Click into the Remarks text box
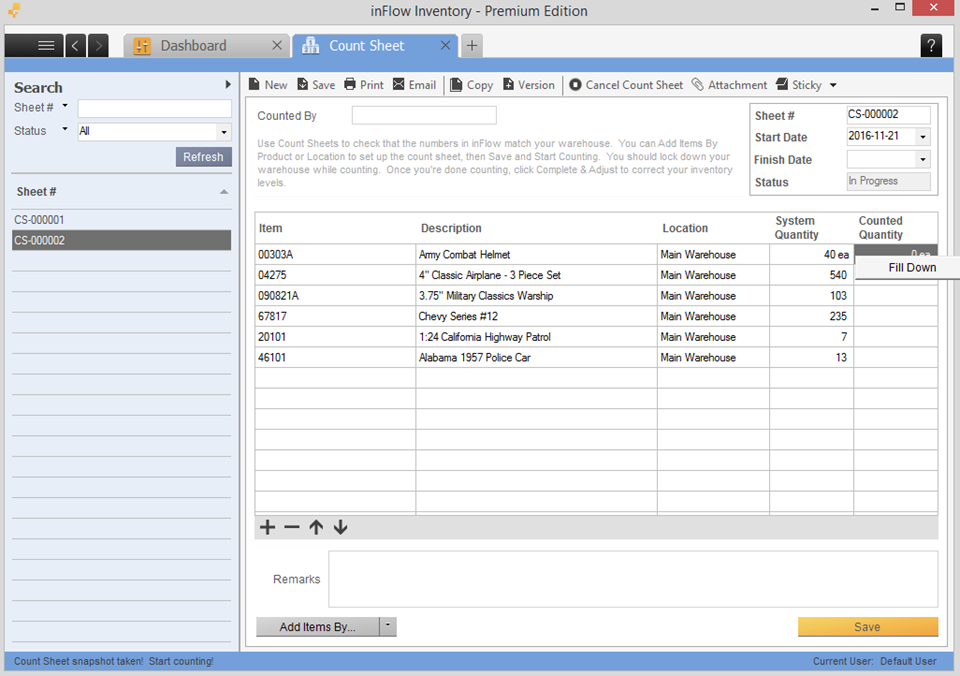This screenshot has width=960, height=676. click(x=633, y=579)
